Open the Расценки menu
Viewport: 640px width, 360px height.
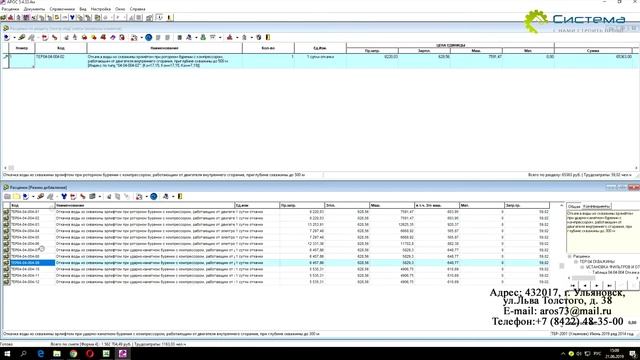click(x=10, y=9)
